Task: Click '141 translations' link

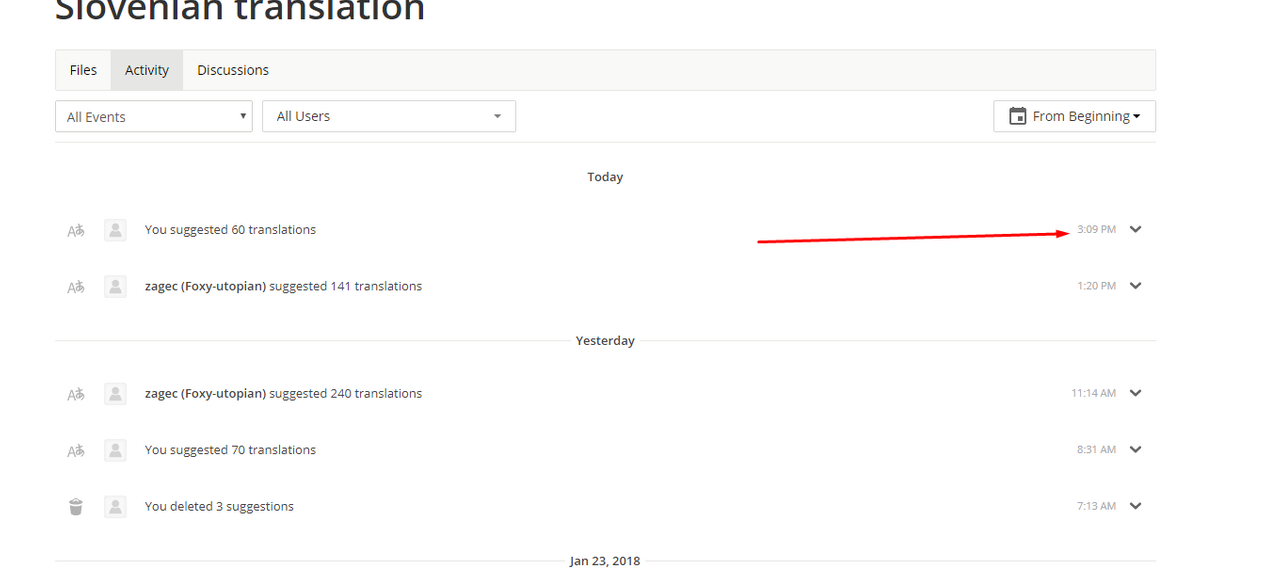Action: [x=376, y=286]
